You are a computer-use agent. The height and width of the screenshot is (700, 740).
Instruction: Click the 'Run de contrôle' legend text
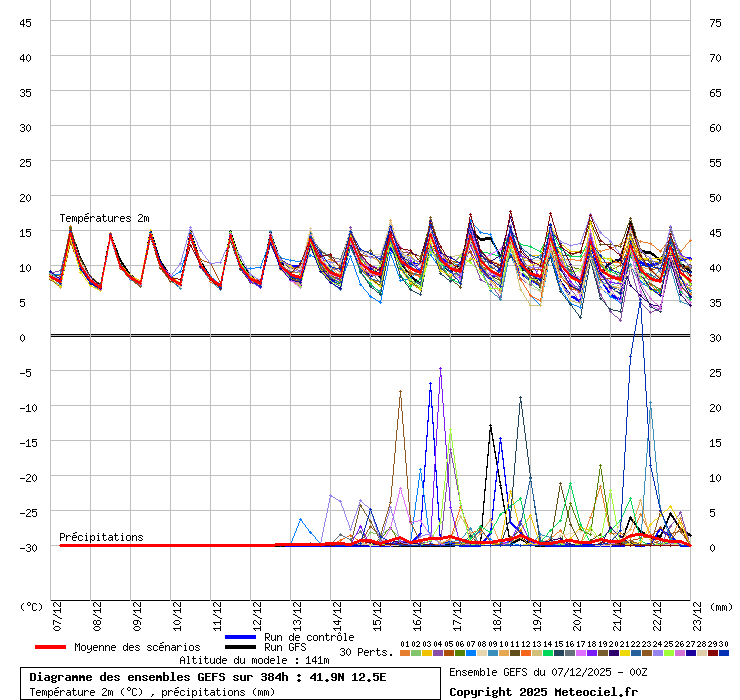309,637
